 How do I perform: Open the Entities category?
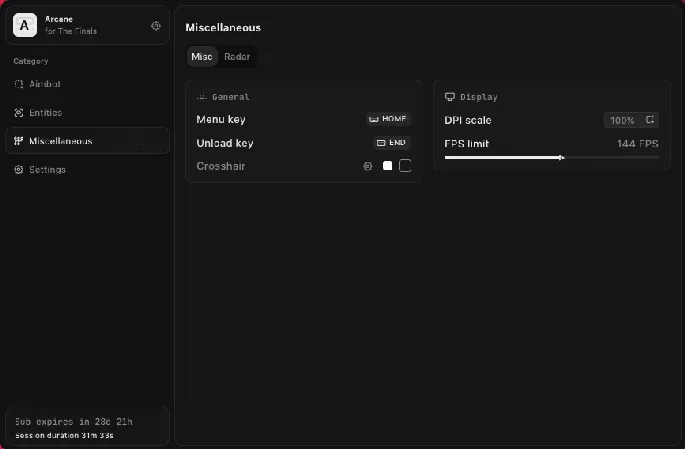(46, 113)
